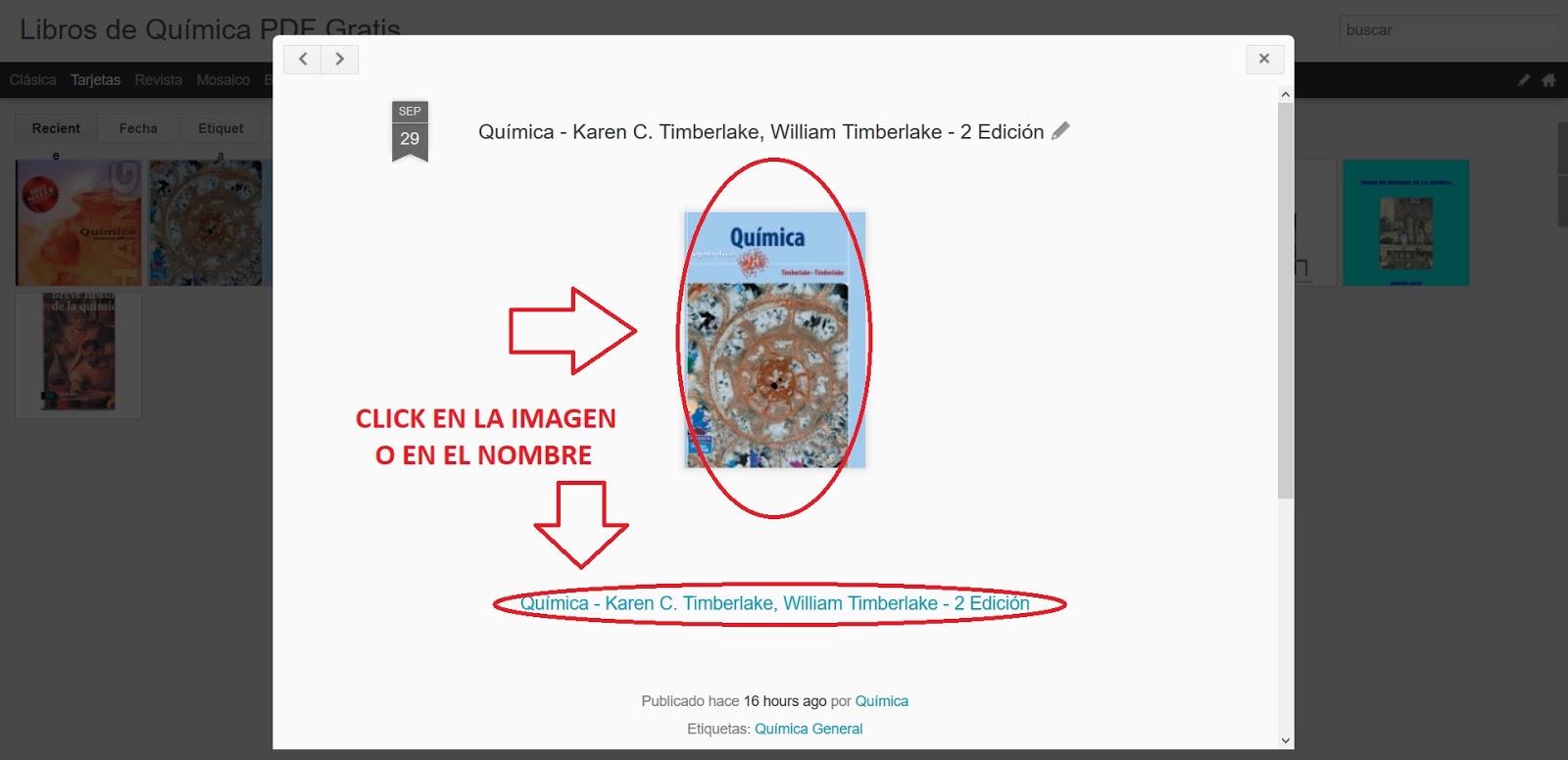Click the post title Química - Karen C. Timberlake
This screenshot has width=1568, height=760.
760,132
